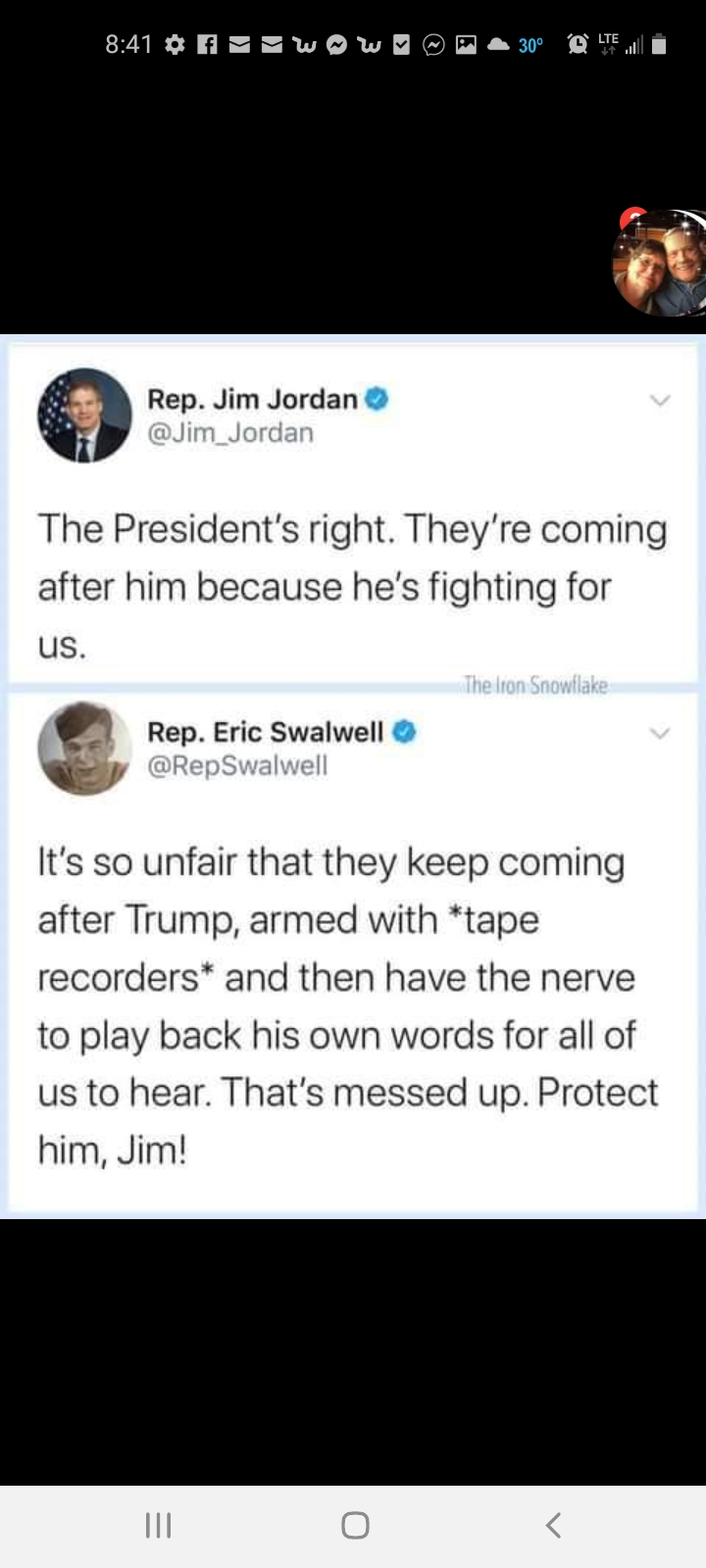The width and height of the screenshot is (706, 1568).
Task: Open the @RepSwalwell handle link
Action: 237,765
